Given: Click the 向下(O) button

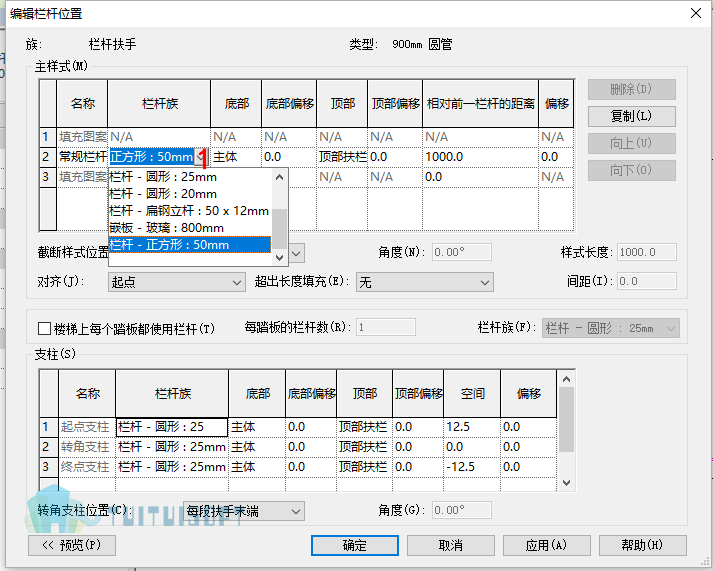Looking at the screenshot, I should click(632, 170).
